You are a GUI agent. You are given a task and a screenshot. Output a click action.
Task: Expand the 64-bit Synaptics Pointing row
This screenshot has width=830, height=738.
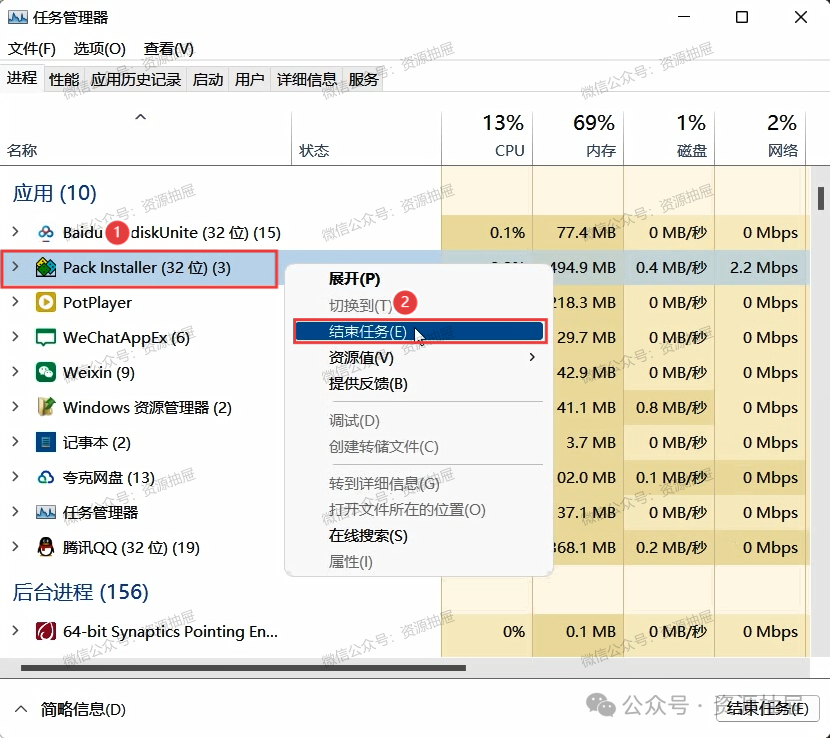click(x=15, y=631)
